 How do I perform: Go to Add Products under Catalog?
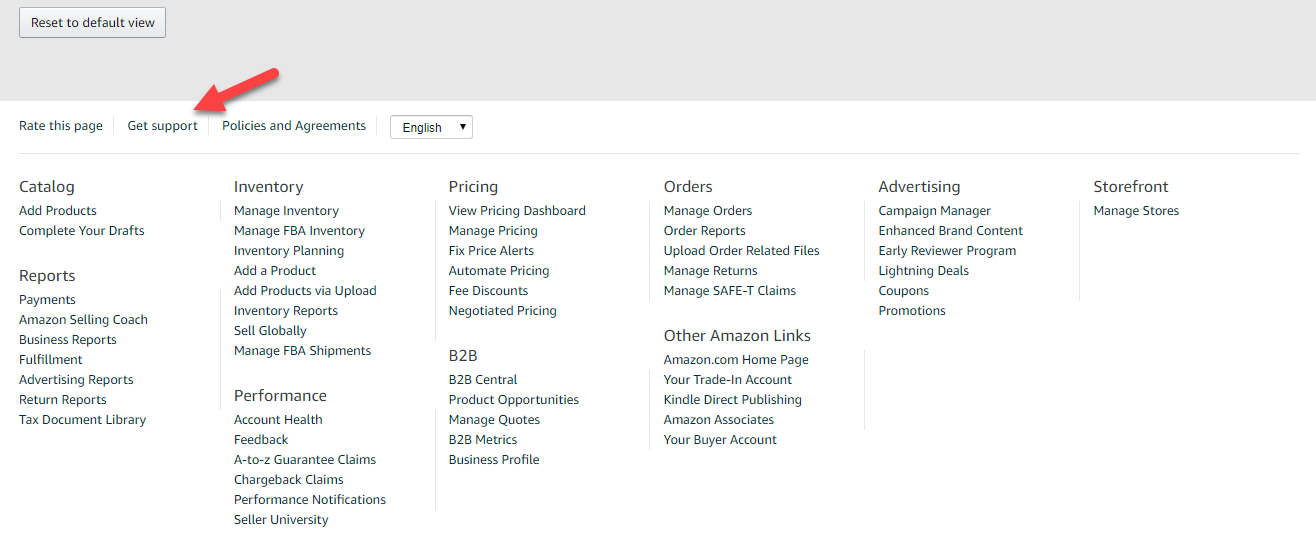point(58,211)
